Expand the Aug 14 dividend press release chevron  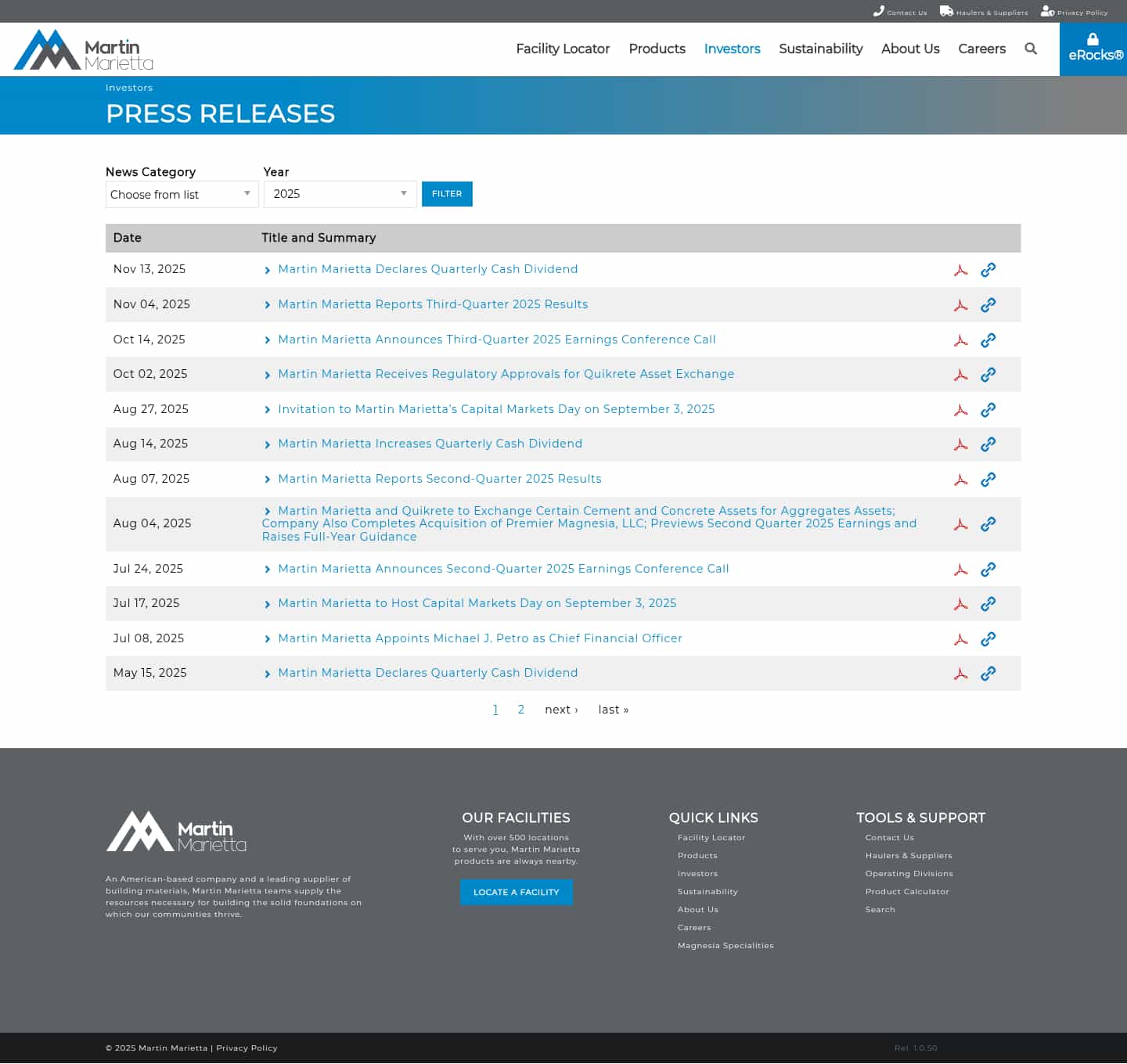tap(268, 444)
